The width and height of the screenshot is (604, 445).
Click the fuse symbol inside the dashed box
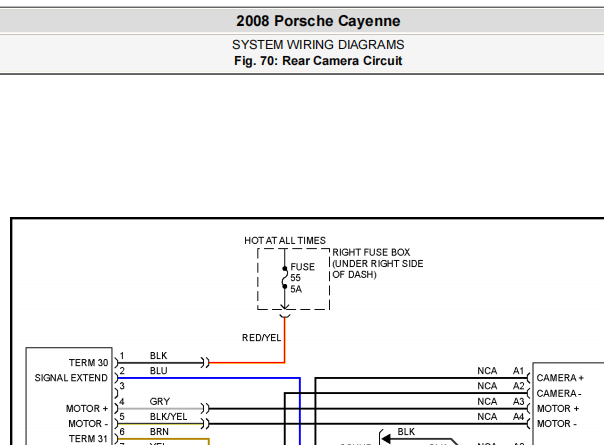click(x=285, y=277)
